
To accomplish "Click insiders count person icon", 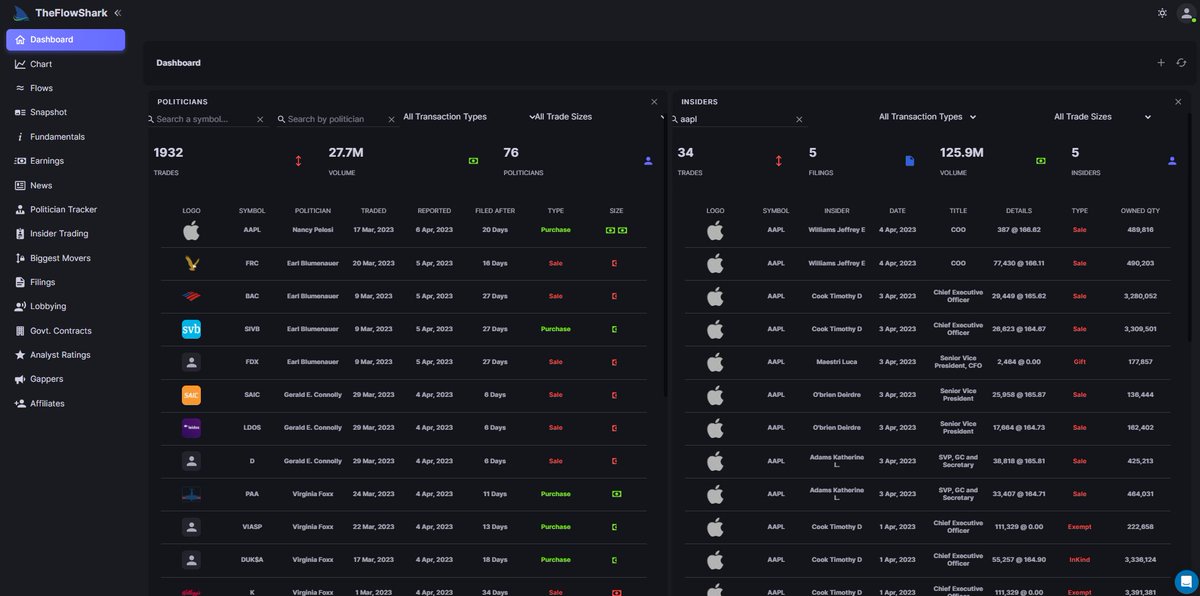I will (x=1172, y=160).
